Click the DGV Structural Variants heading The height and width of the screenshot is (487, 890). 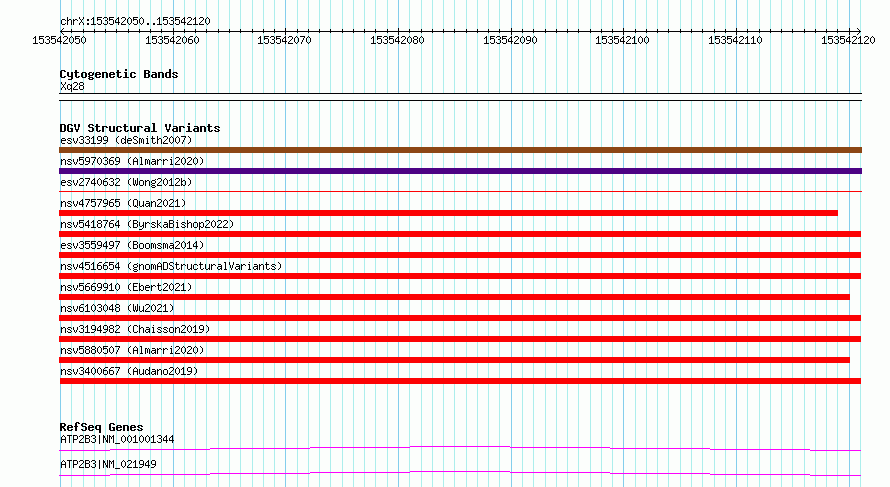140,128
